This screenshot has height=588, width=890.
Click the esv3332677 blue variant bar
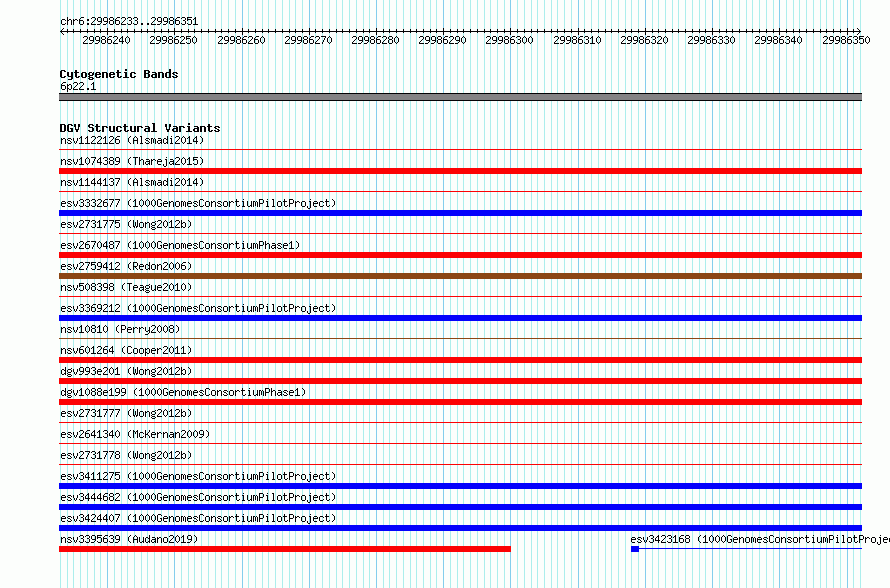[460, 213]
